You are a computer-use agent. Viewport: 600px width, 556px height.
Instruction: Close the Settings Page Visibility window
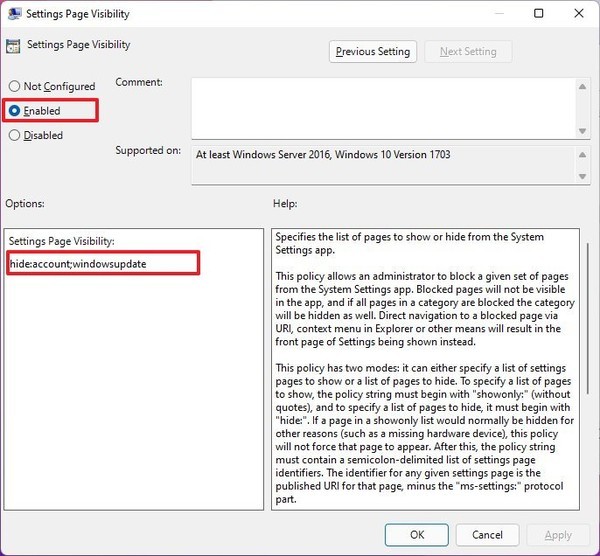pyautogui.click(x=579, y=13)
